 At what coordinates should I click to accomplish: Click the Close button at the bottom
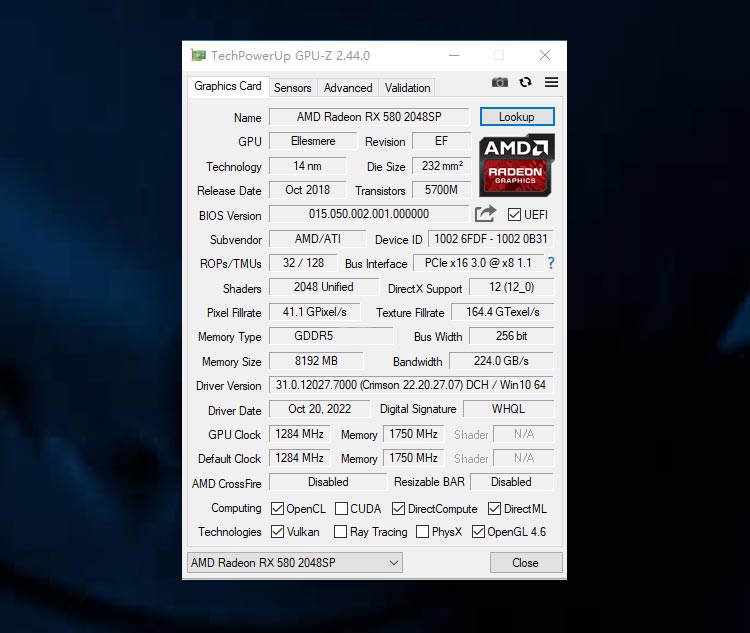pyautogui.click(x=526, y=563)
